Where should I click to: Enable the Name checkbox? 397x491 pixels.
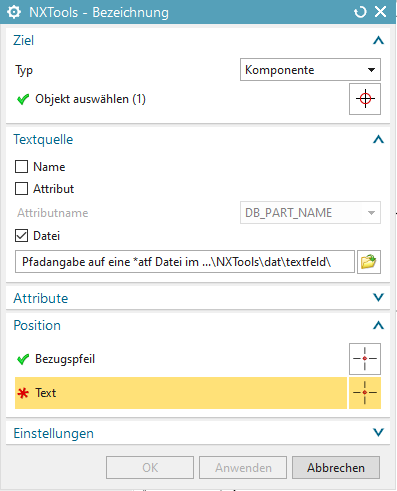pos(21,167)
